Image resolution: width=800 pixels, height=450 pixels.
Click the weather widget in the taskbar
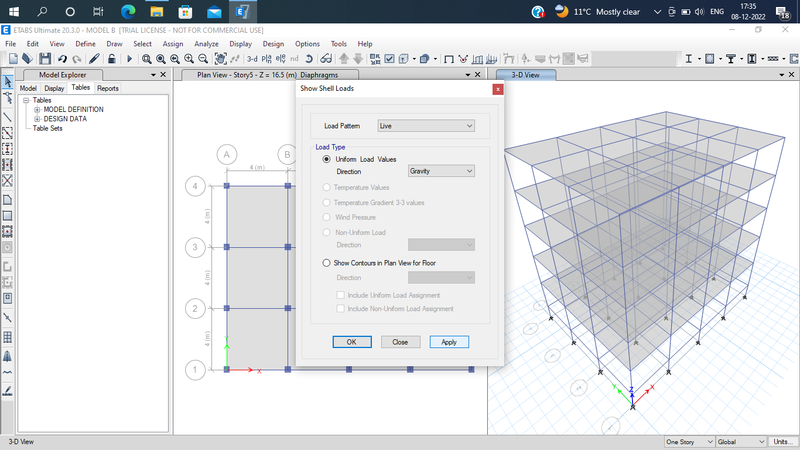(597, 11)
